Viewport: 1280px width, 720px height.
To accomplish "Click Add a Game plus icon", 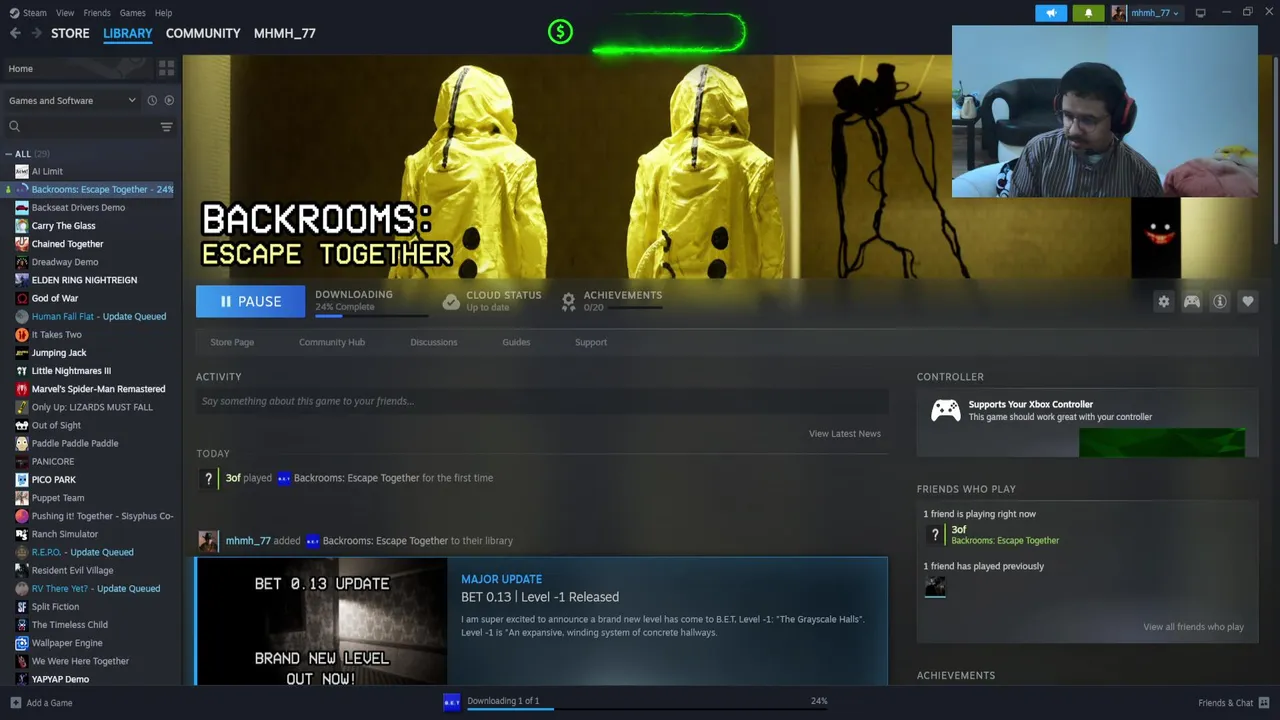I will (x=15, y=703).
